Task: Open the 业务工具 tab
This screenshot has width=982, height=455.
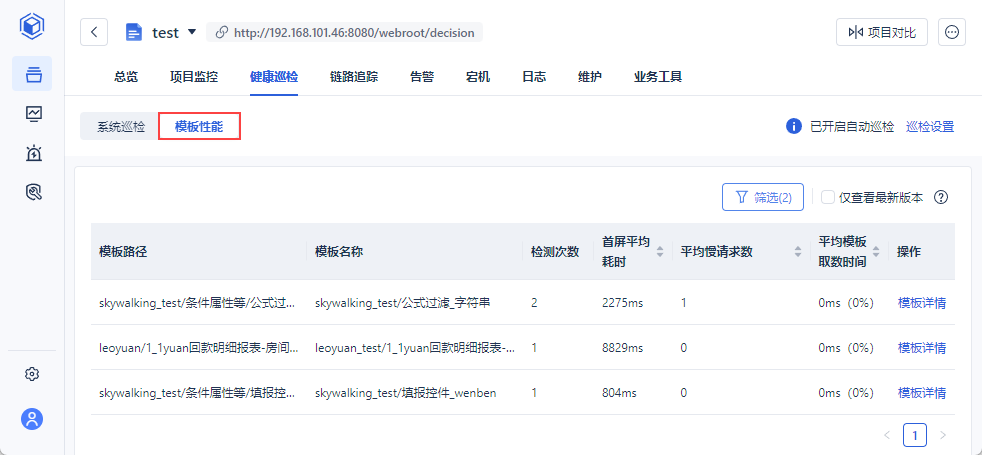Action: (658, 77)
